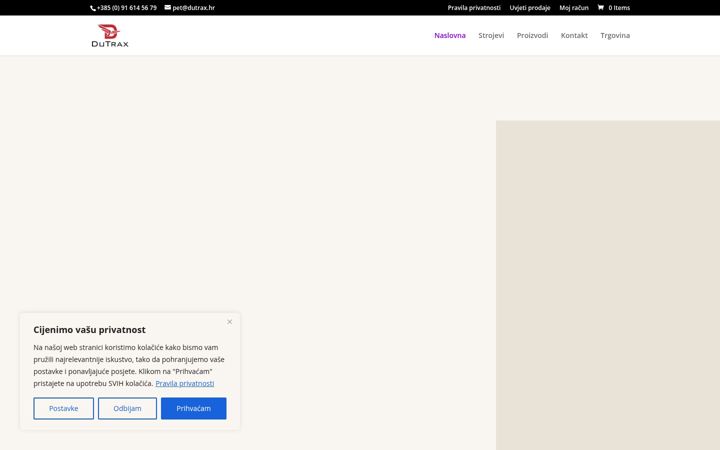Open Pravila privatnosti in top bar

[x=474, y=8]
